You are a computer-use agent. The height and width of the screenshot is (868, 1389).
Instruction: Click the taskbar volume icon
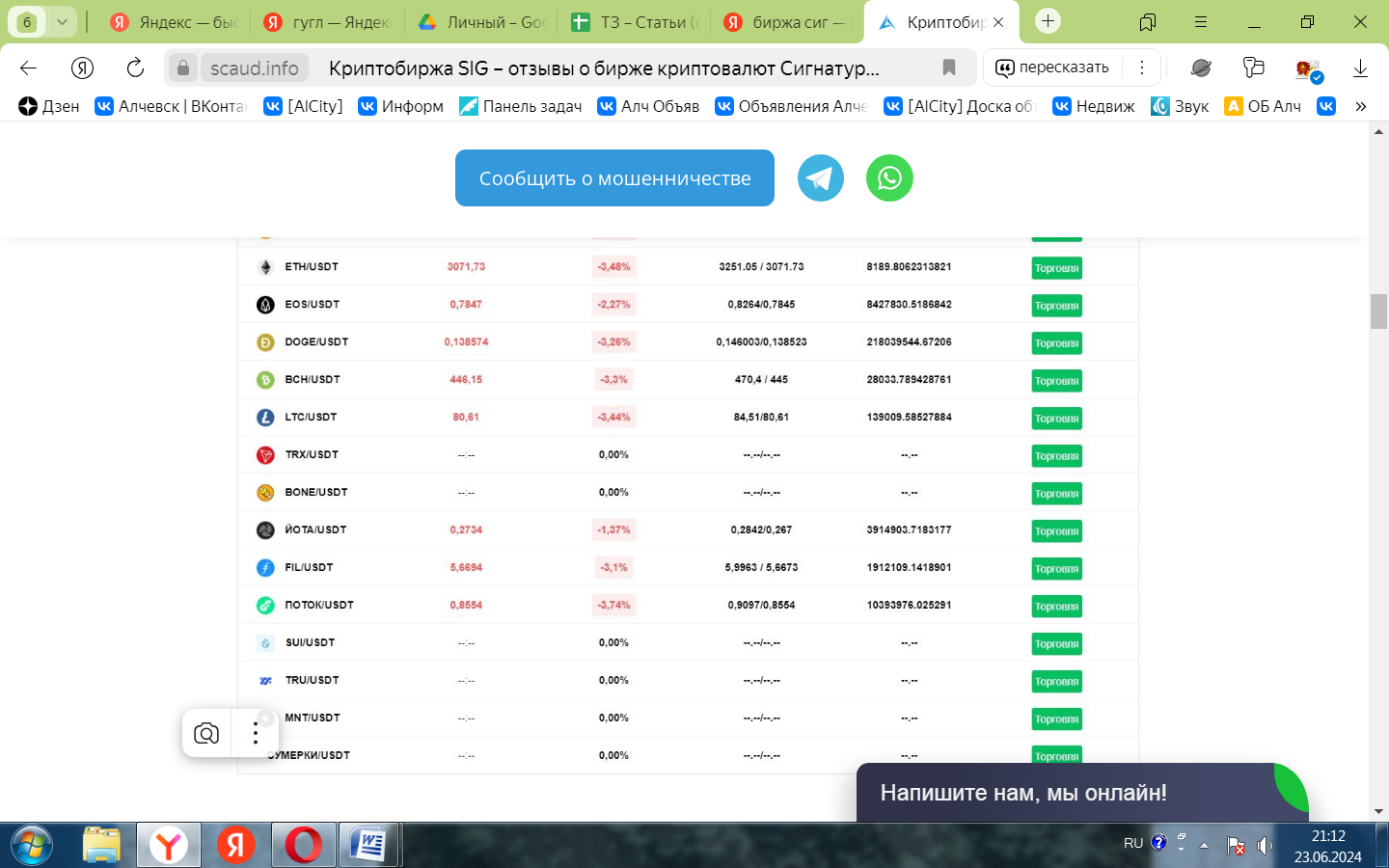coord(1265,846)
